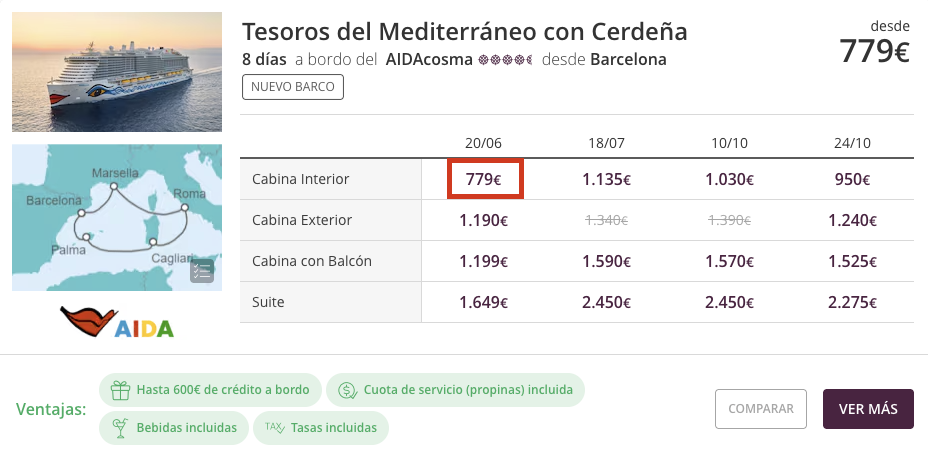Select the 24/10 departure date column header
The height and width of the screenshot is (460, 928).
pos(852,143)
